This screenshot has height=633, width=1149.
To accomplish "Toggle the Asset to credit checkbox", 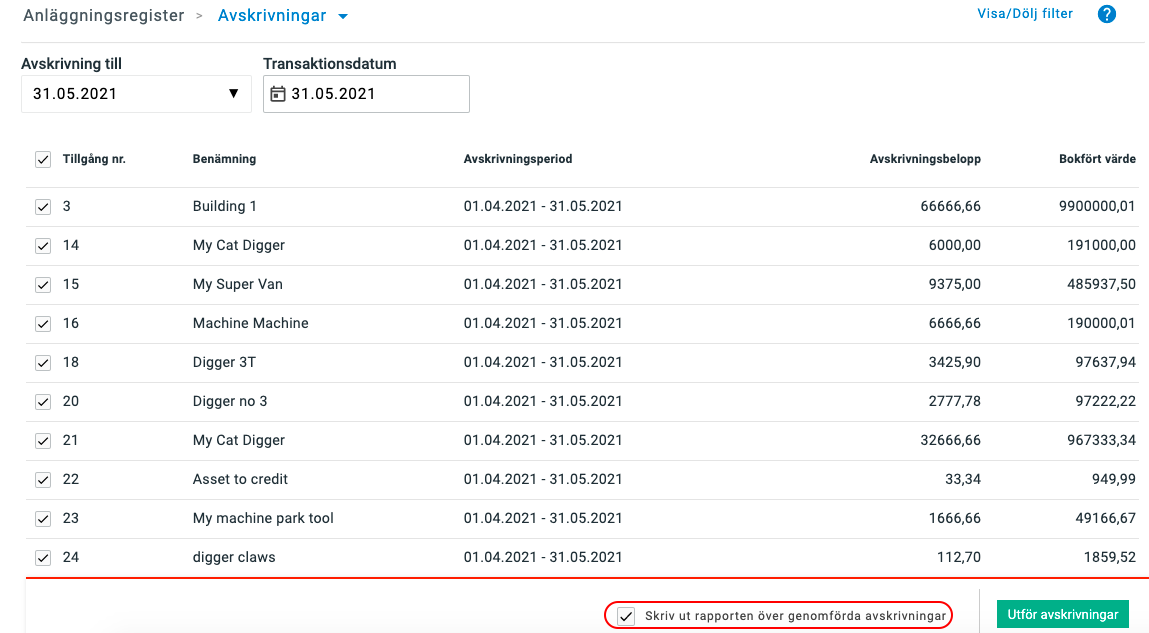I will click(43, 480).
